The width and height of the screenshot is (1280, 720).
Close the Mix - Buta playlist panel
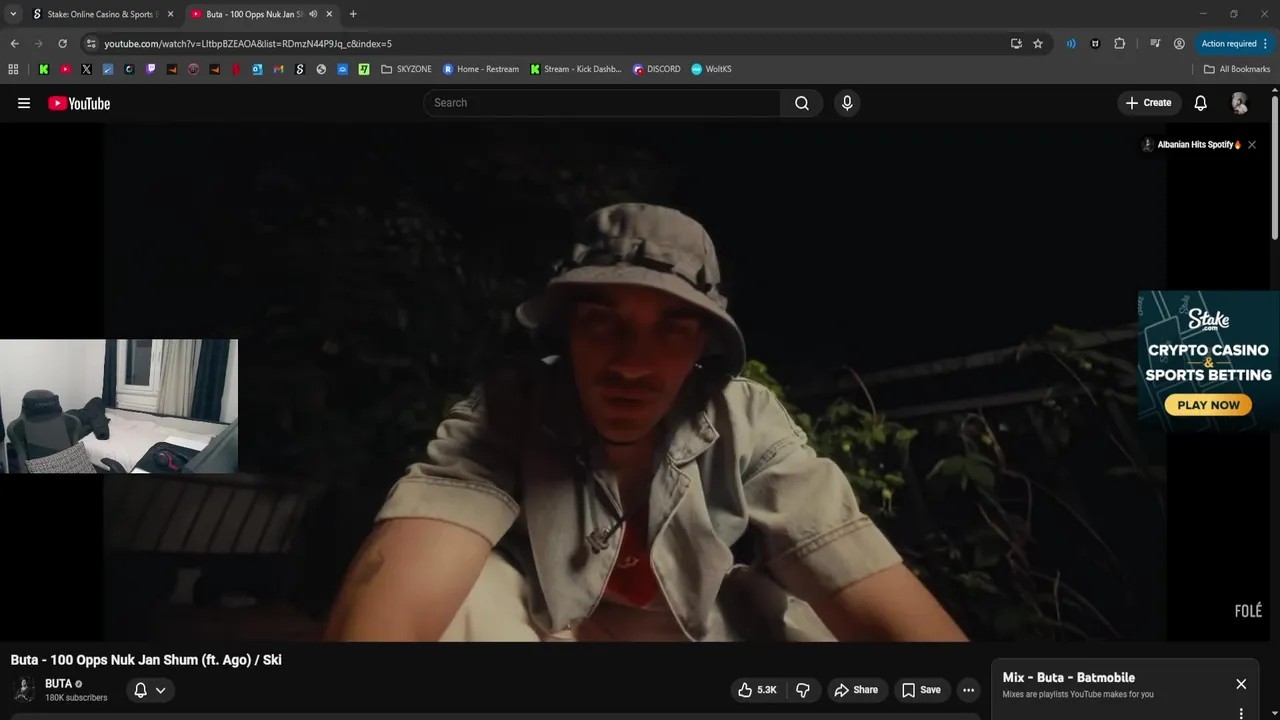[x=1241, y=684]
